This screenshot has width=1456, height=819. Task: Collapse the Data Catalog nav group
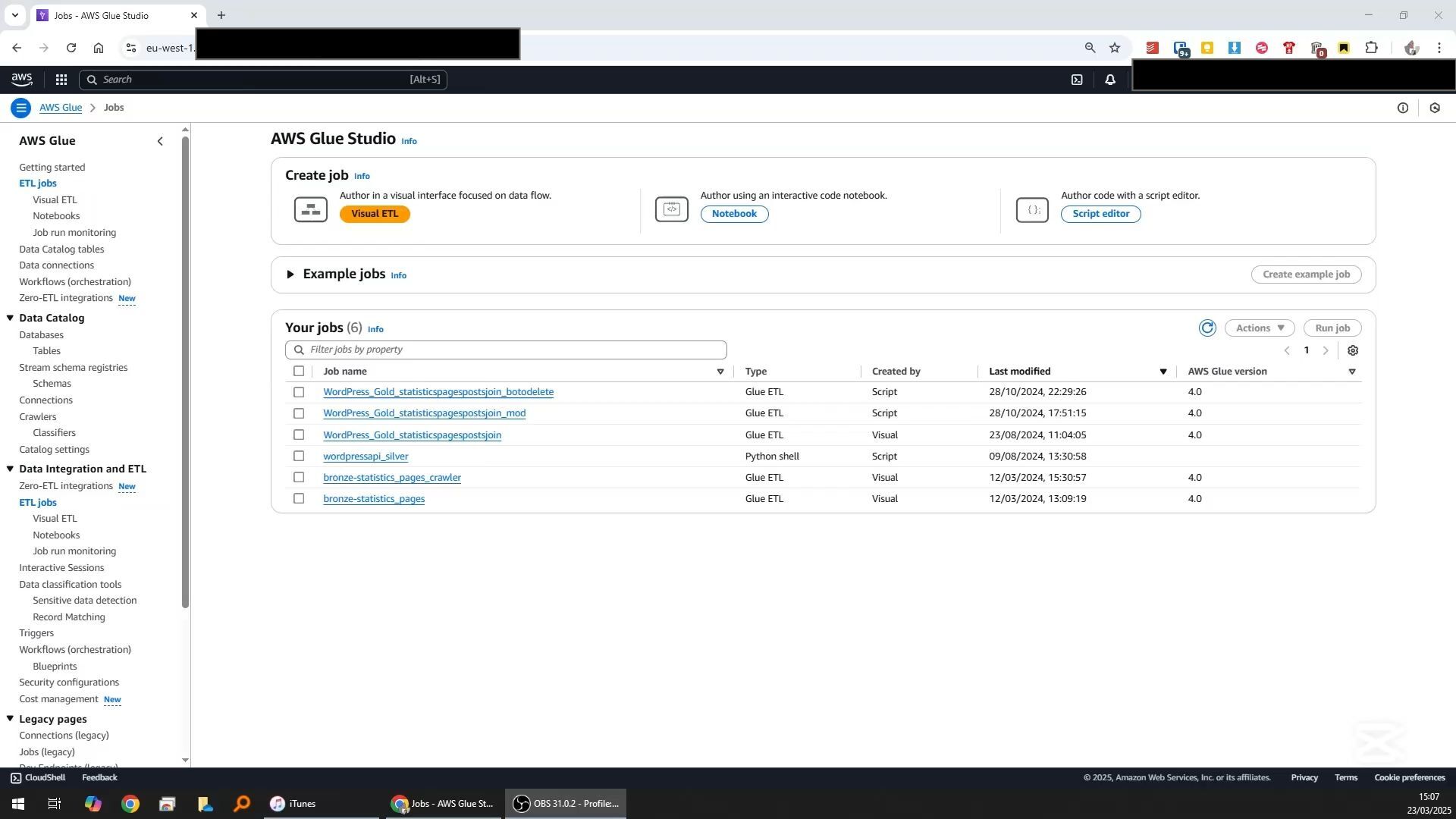tap(11, 318)
